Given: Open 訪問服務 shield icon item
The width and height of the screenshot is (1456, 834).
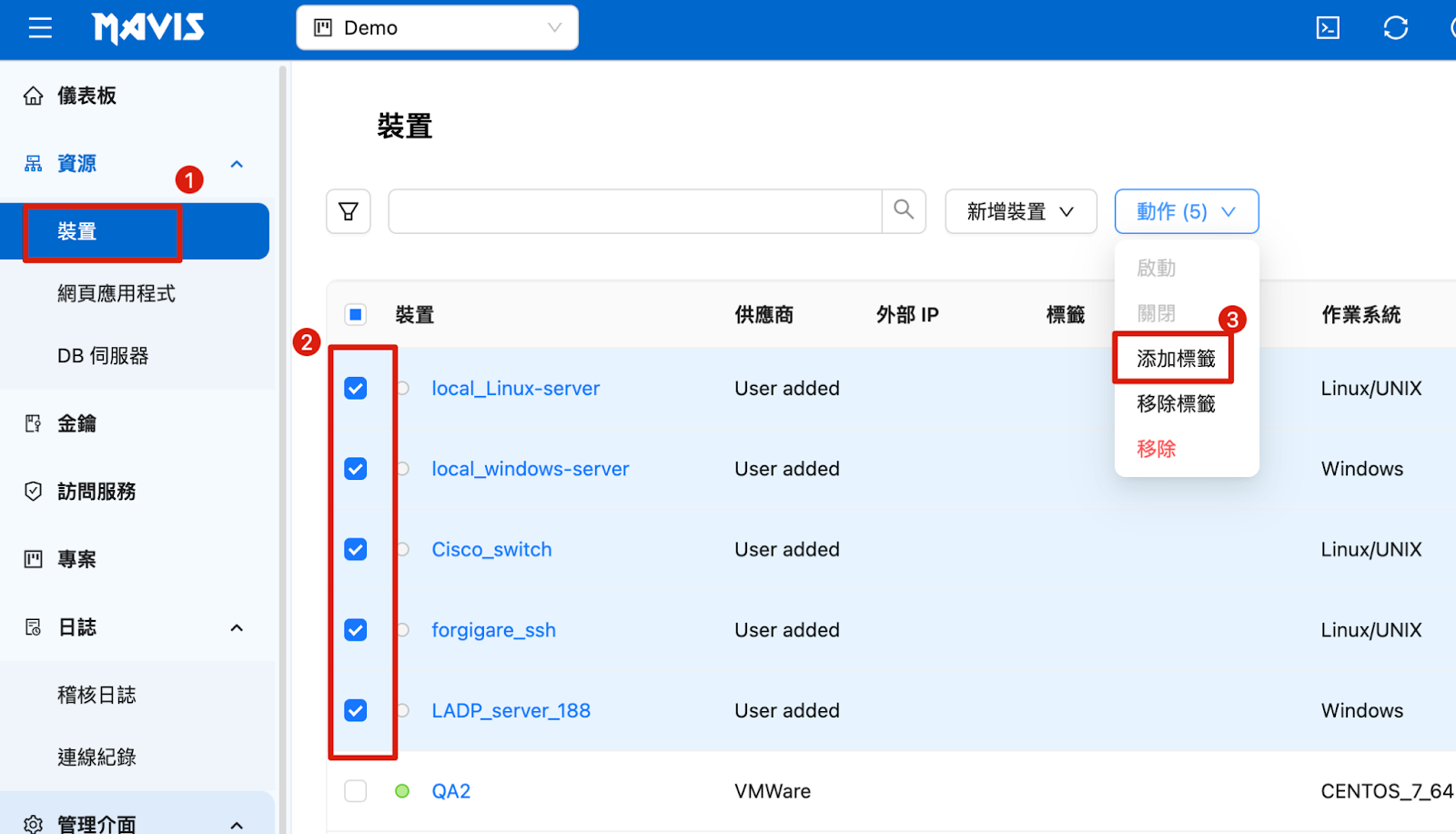Looking at the screenshot, I should tap(34, 492).
